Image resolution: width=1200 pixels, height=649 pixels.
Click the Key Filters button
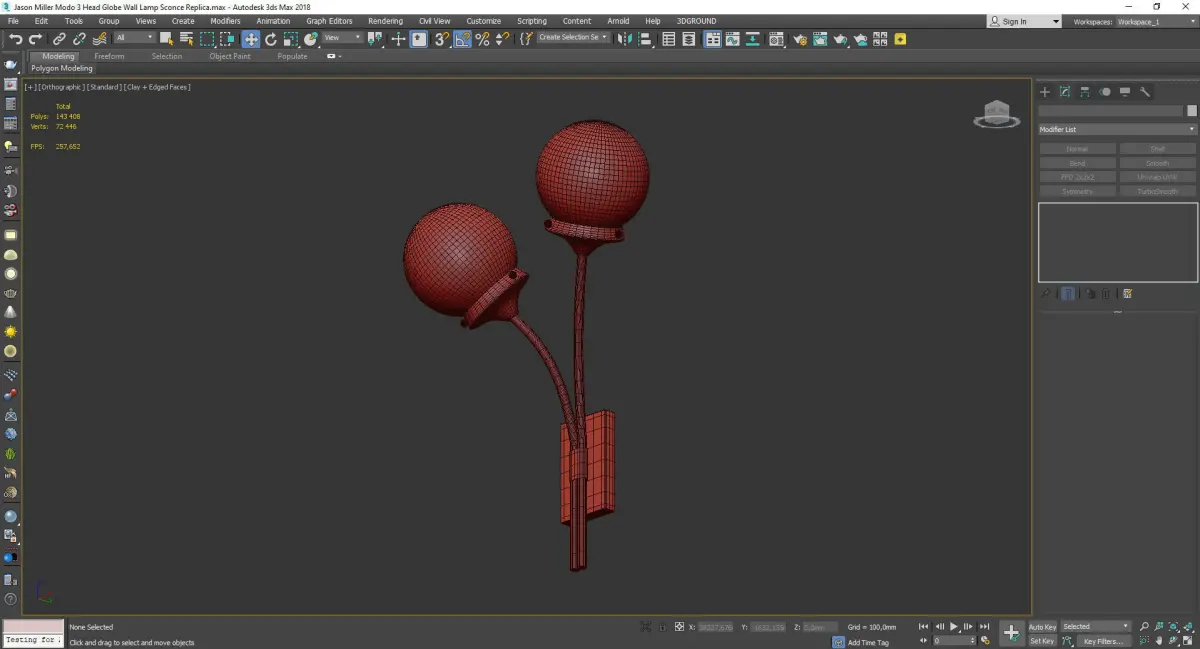click(x=1102, y=641)
